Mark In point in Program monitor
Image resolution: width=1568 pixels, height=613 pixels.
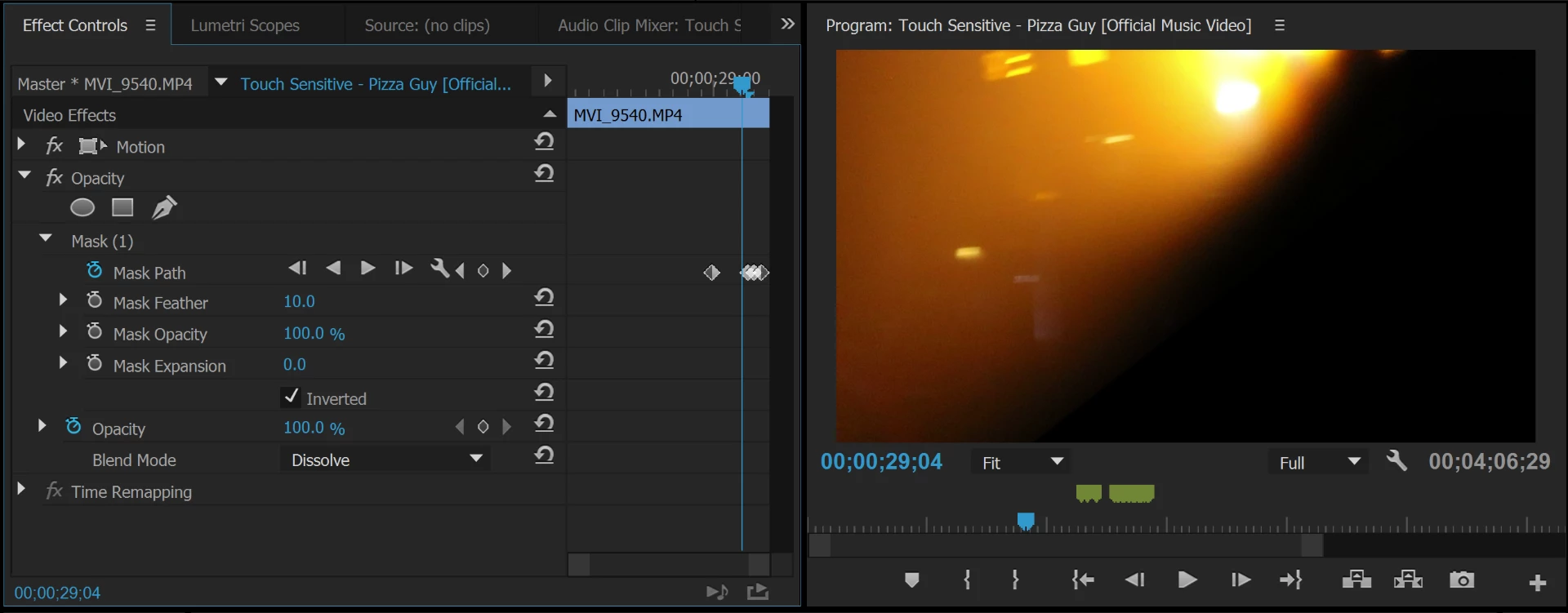click(968, 580)
